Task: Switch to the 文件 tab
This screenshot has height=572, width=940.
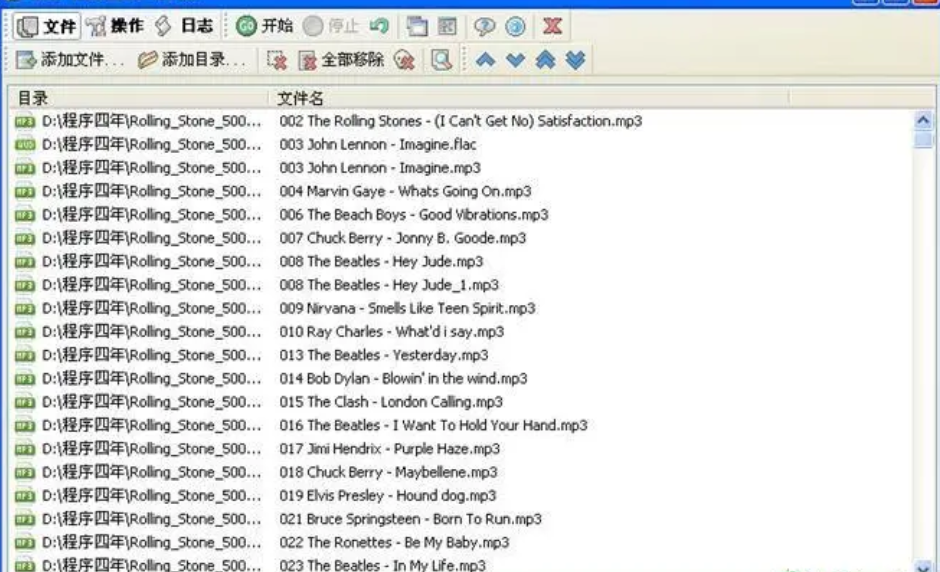Action: [x=46, y=26]
